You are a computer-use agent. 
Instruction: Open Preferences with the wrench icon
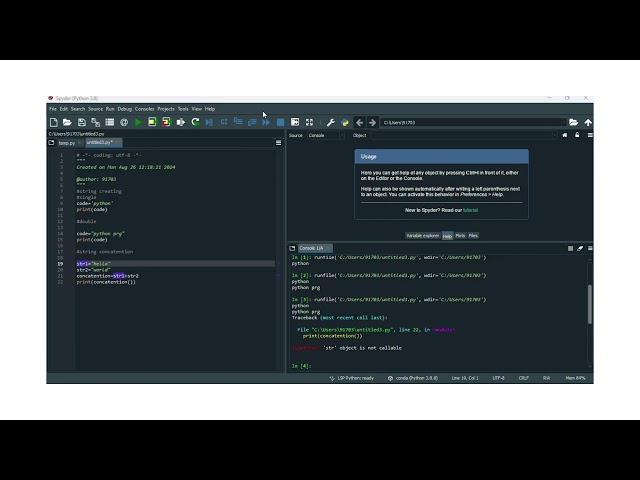tap(331, 122)
